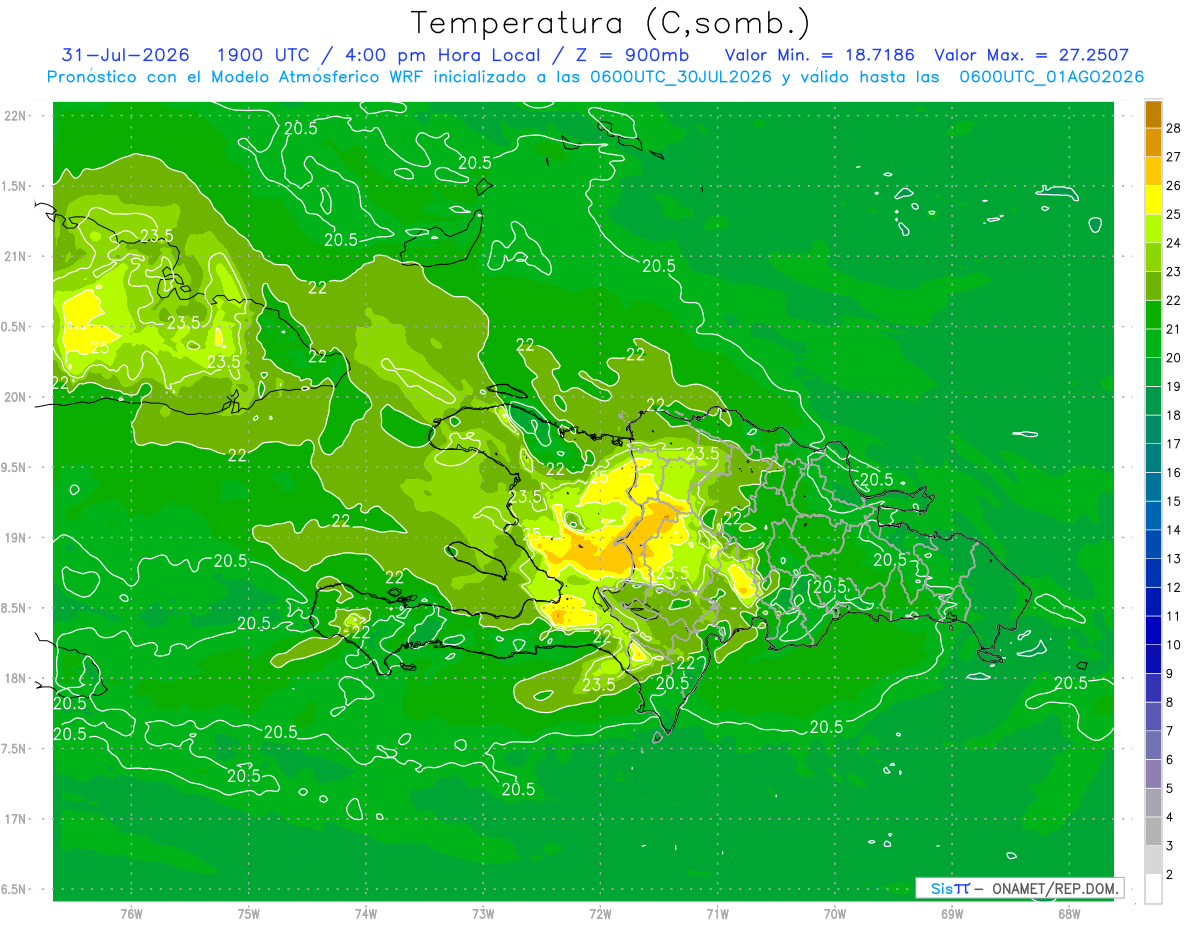Viewport: 1200px width, 927px height.
Task: Click the orange-brown legend swatch between 27 and 28
Action: coord(1153,142)
